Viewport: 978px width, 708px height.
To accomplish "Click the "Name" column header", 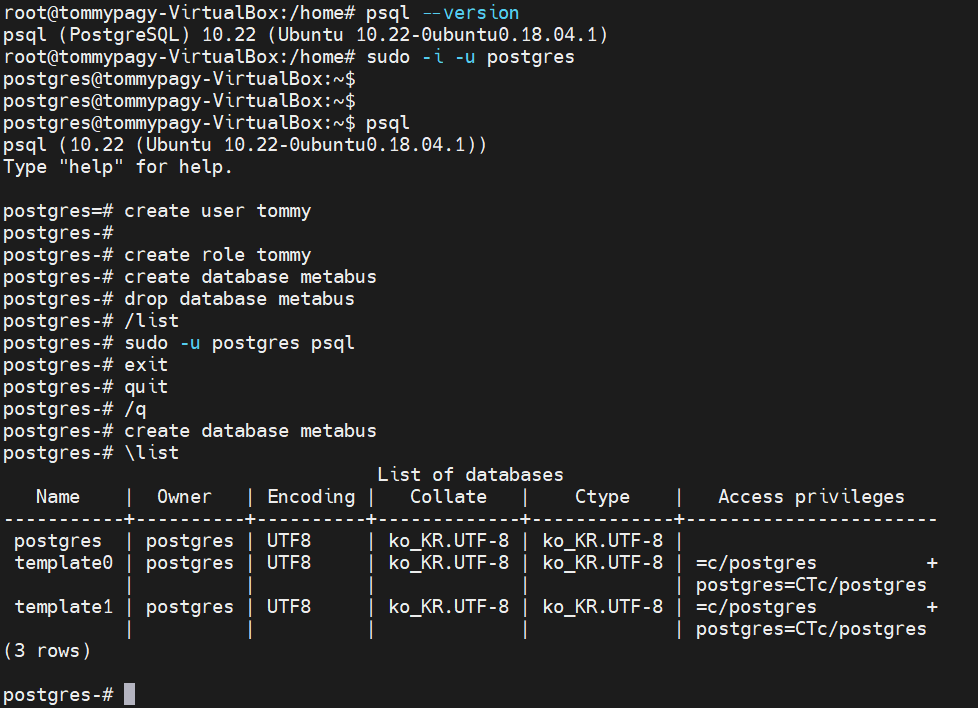I will click(58, 497).
